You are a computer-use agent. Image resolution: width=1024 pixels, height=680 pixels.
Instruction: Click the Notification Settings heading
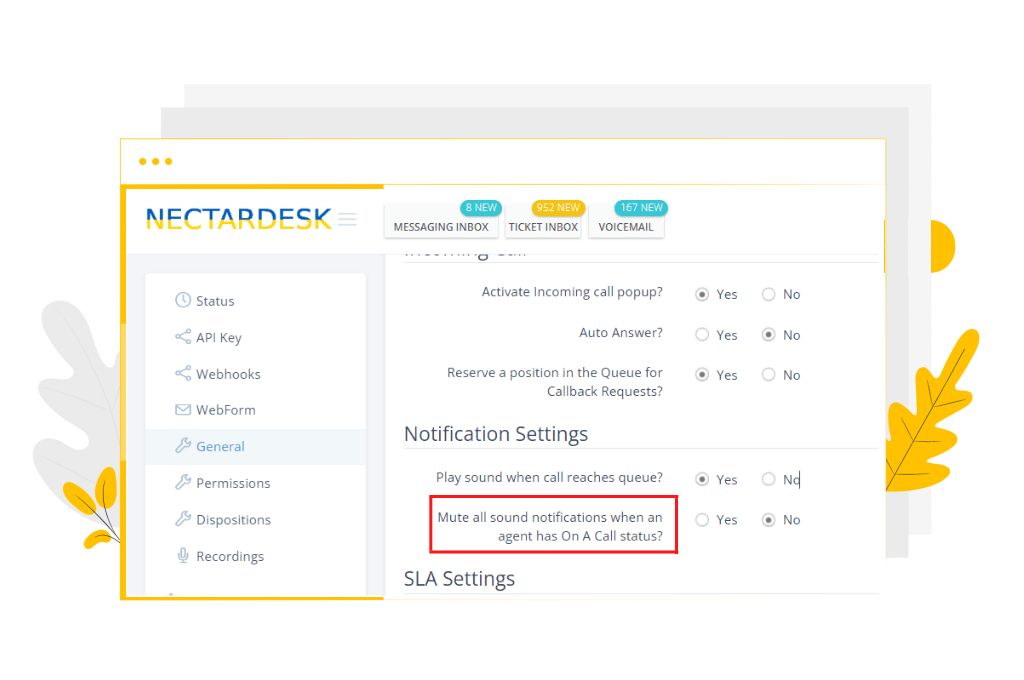(x=496, y=434)
